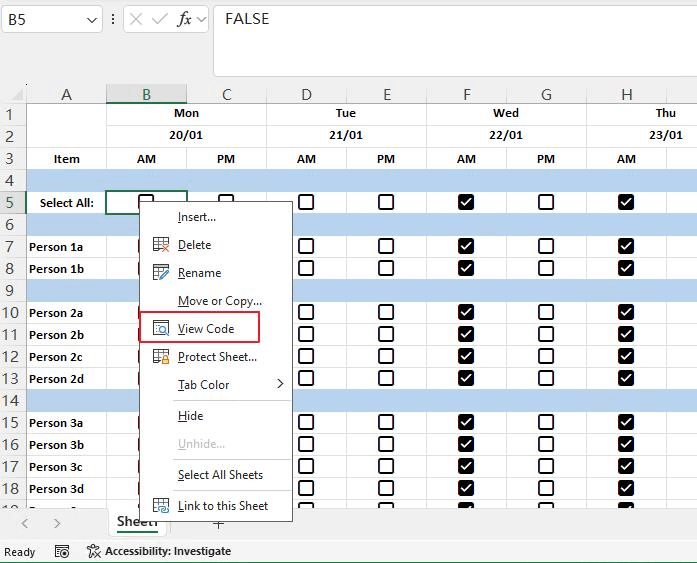Click column header H
Screen dimensions: 697x563
tap(626, 94)
